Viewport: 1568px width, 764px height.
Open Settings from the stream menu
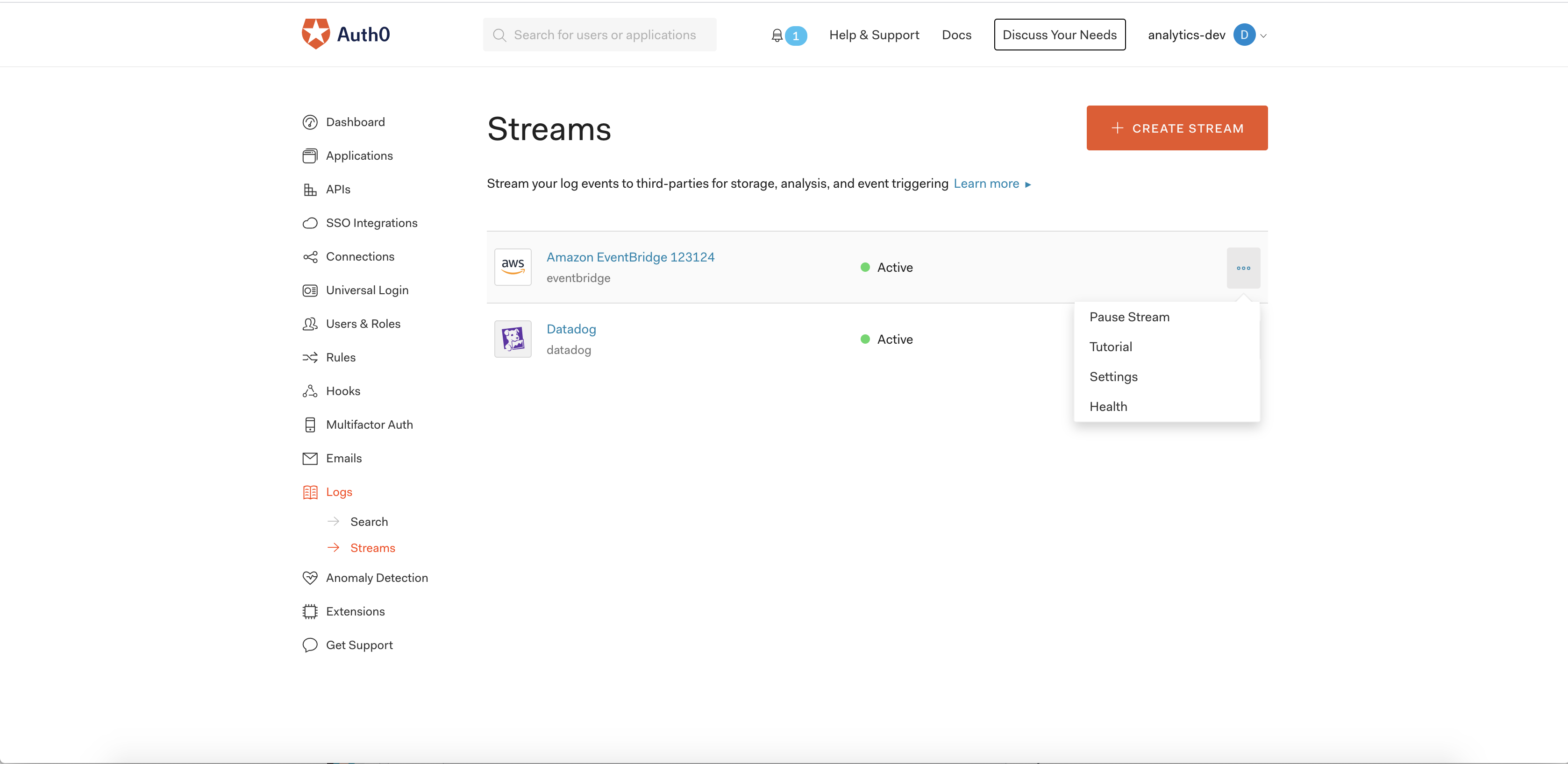click(x=1113, y=376)
